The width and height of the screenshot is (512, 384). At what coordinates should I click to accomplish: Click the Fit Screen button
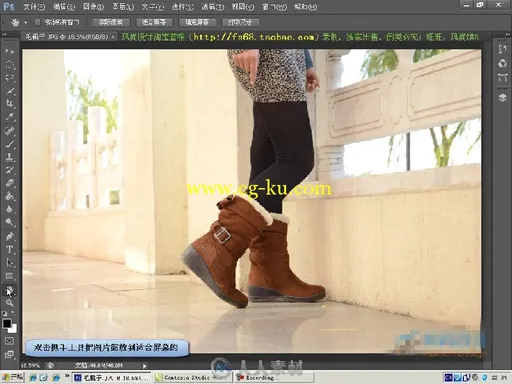(154, 22)
